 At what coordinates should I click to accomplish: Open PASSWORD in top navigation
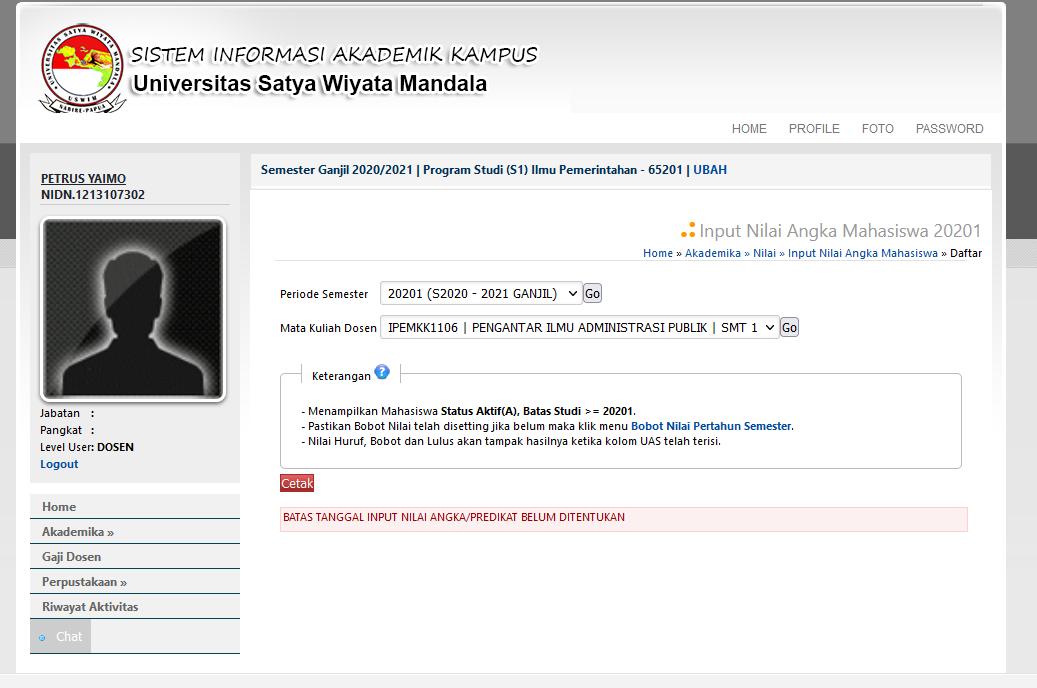(949, 129)
